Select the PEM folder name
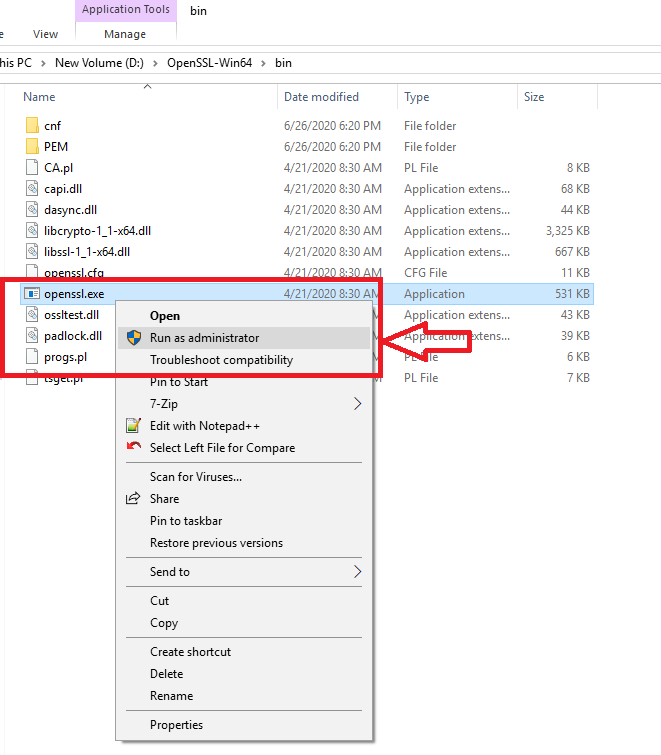The height and width of the screenshot is (755, 661). pyautogui.click(x=56, y=146)
